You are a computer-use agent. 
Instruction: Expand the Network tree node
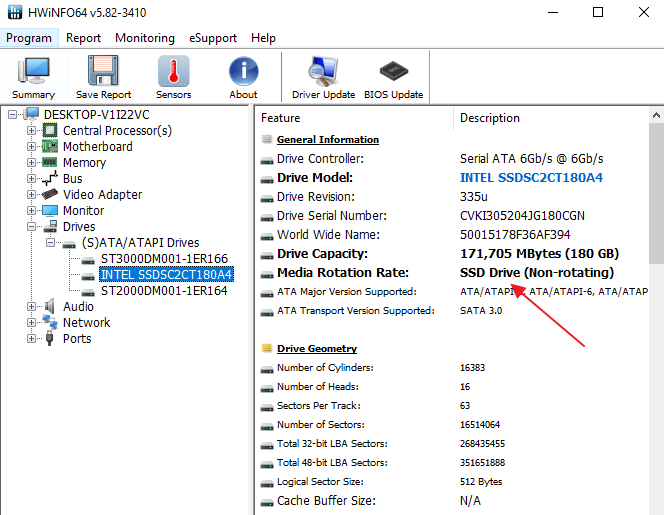click(x=31, y=322)
